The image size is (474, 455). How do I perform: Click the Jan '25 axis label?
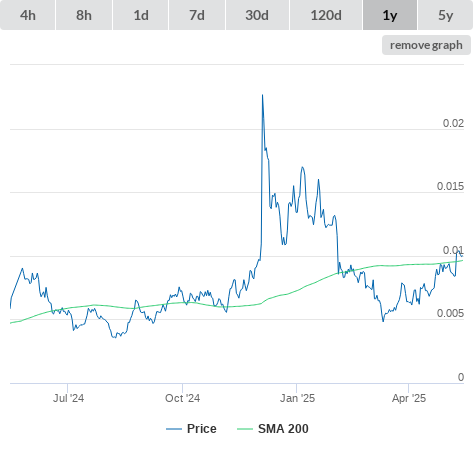point(297,398)
